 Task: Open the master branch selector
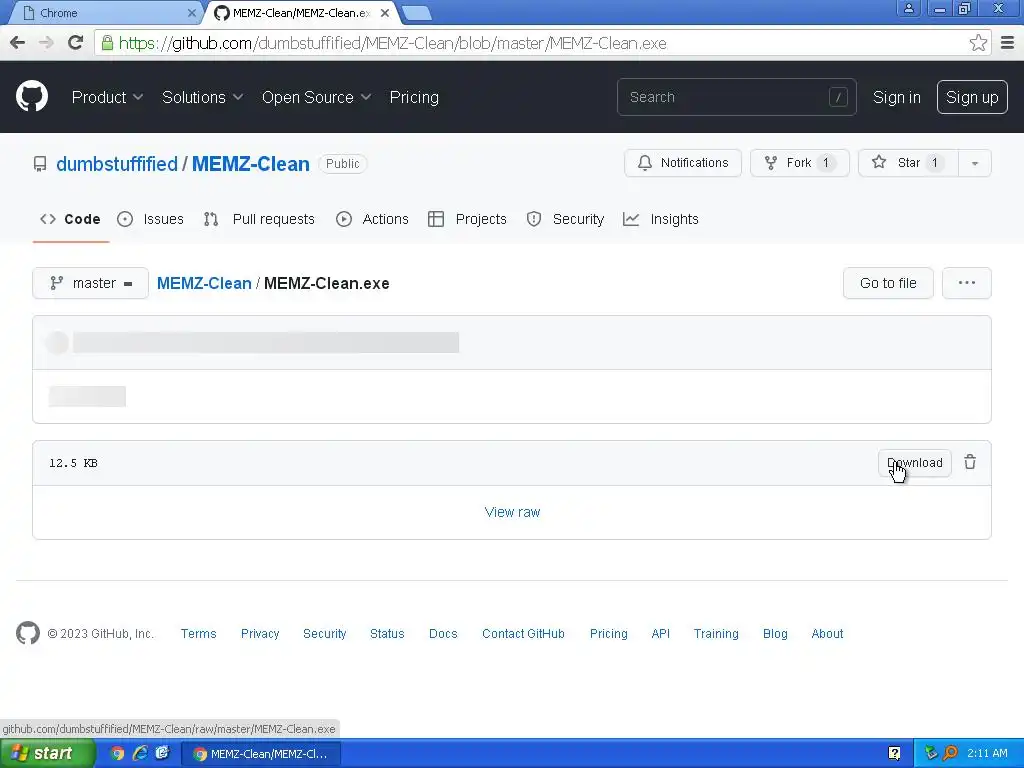[90, 283]
